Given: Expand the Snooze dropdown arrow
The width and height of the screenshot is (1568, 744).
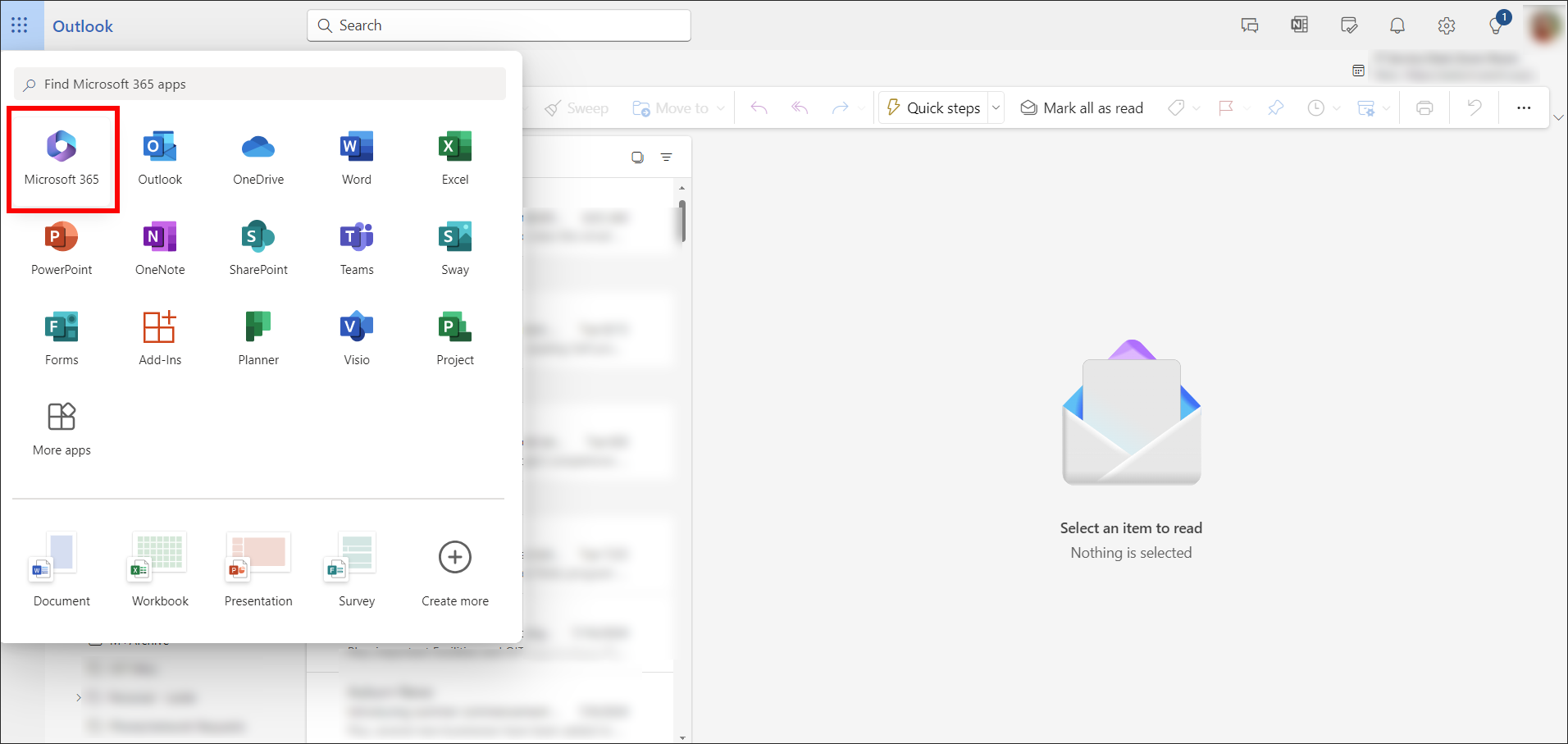Looking at the screenshot, I should (x=1337, y=108).
